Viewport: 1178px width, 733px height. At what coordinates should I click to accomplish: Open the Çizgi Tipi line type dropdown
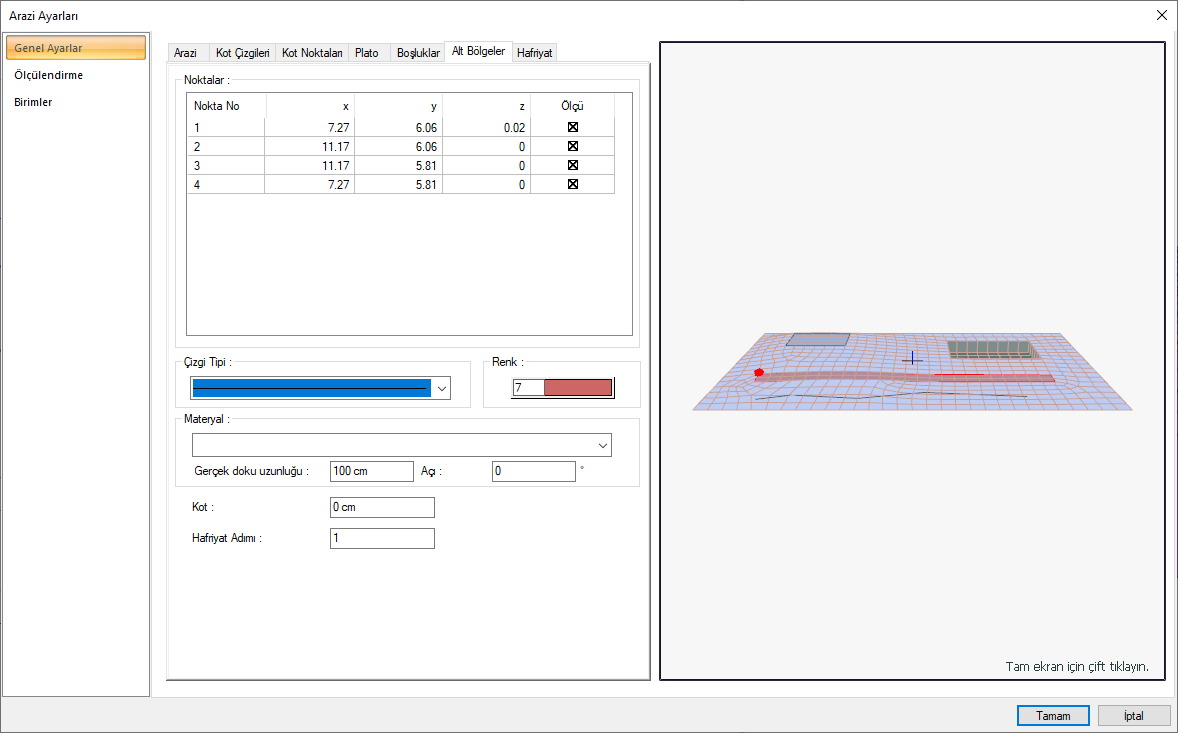click(x=442, y=388)
